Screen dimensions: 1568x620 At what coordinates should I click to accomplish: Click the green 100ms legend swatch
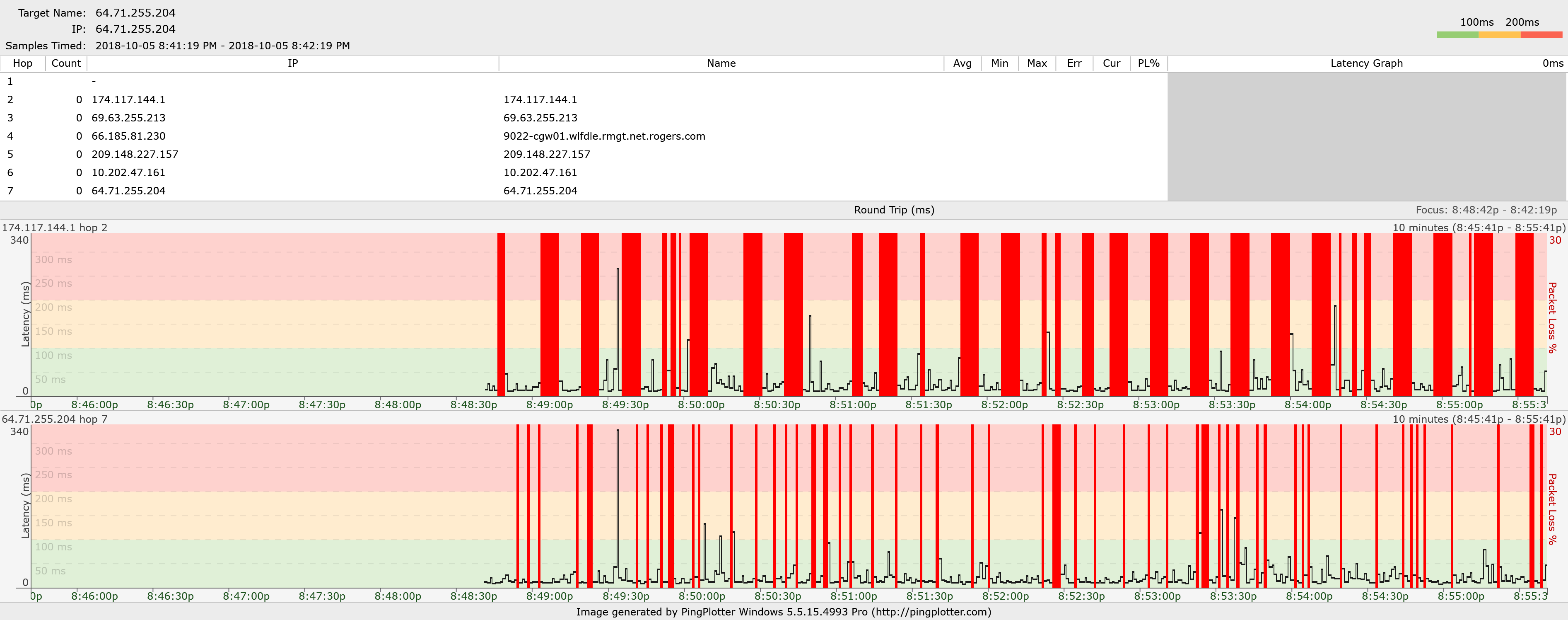tap(1457, 35)
